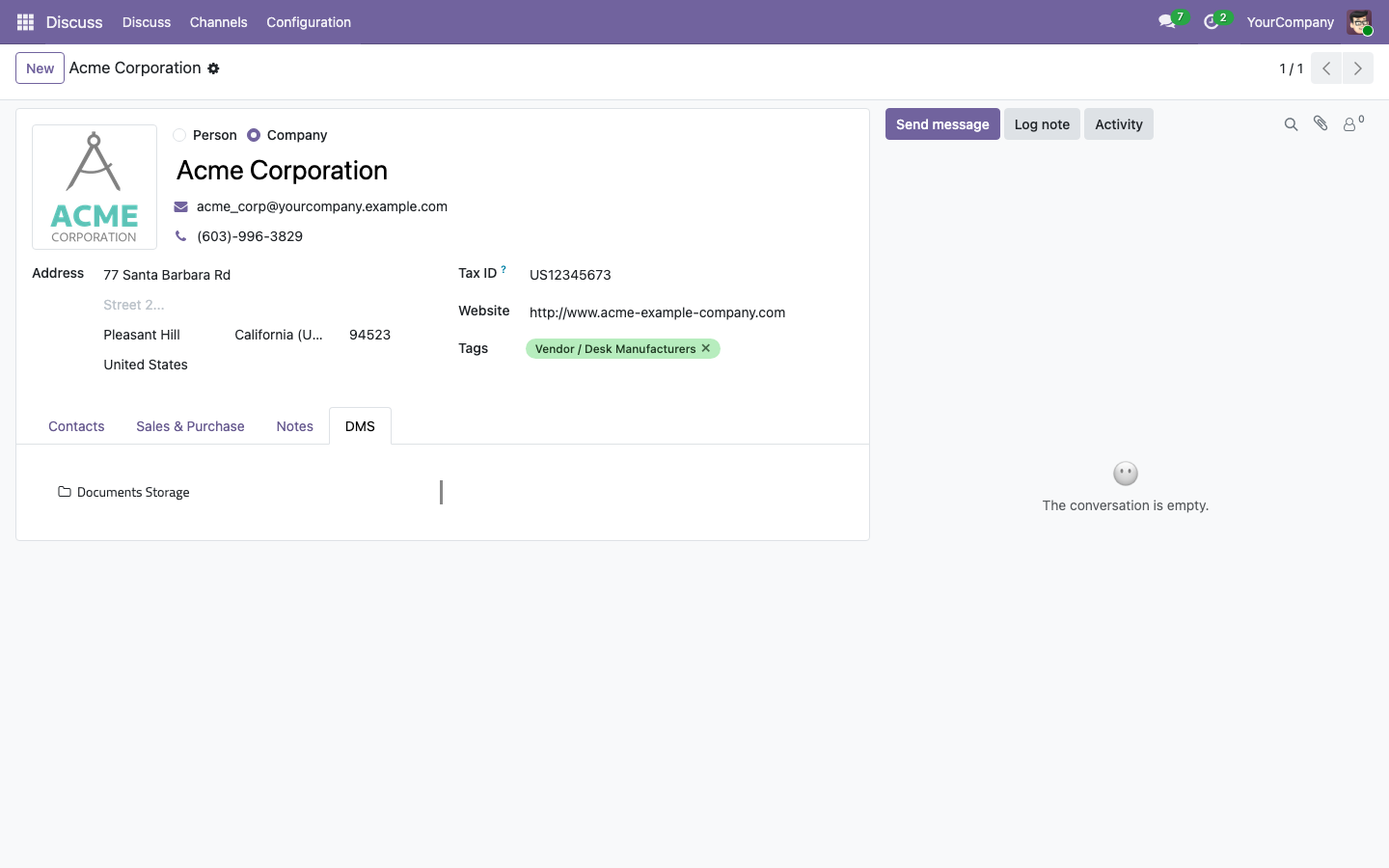
Task: Open conversations icon with 7 badge
Action: 1171,21
